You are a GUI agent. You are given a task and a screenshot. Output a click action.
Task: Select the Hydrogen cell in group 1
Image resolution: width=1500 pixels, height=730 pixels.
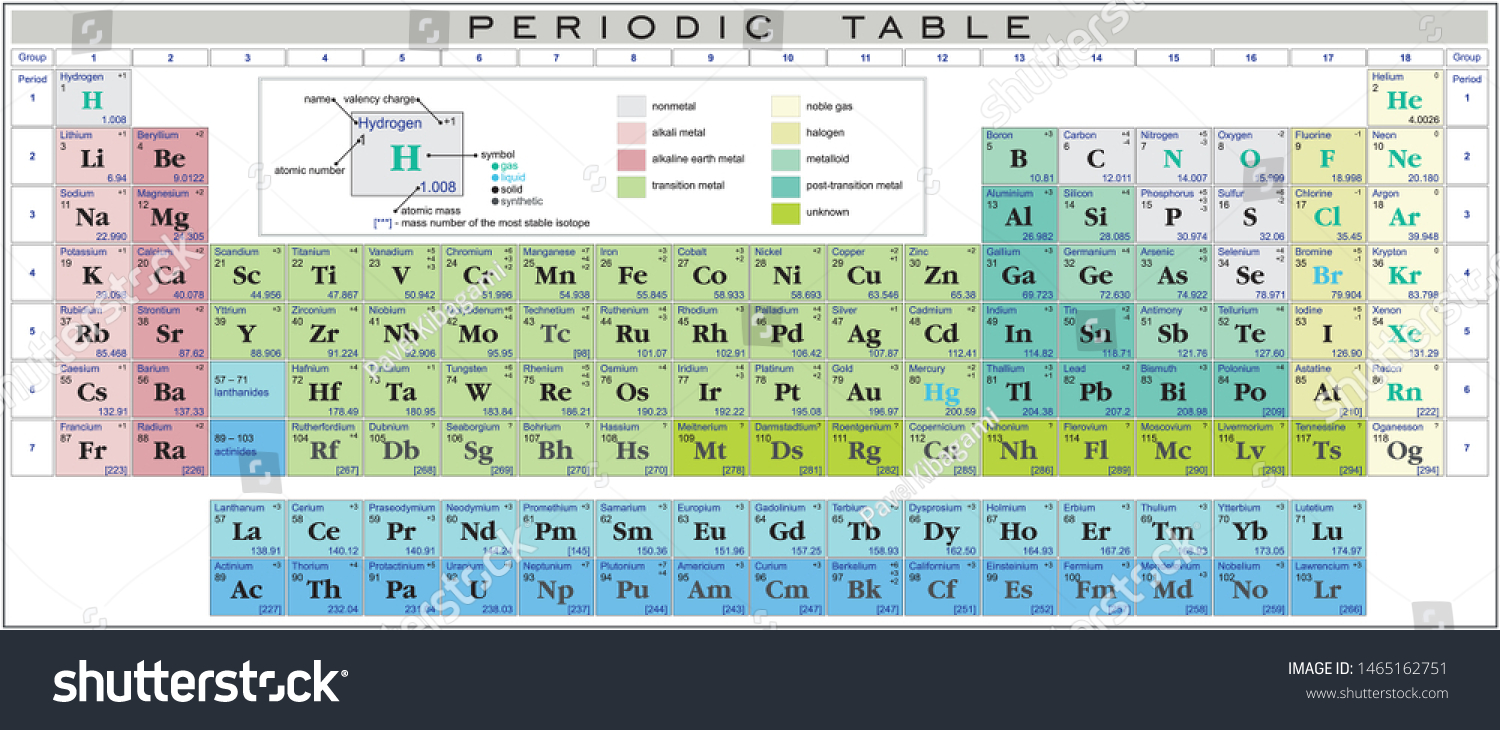click(x=93, y=97)
